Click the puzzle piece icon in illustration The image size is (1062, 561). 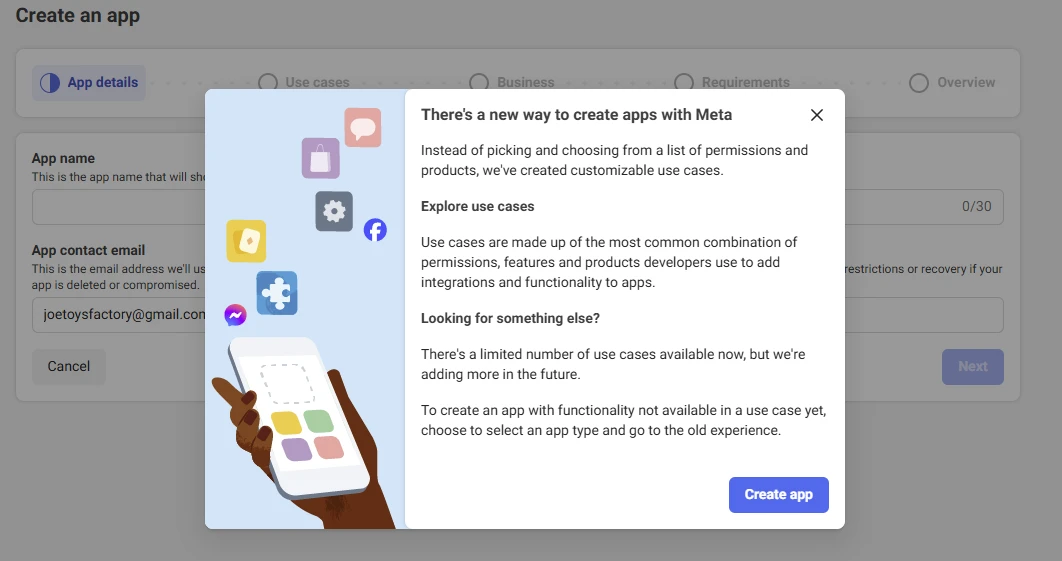click(x=277, y=293)
